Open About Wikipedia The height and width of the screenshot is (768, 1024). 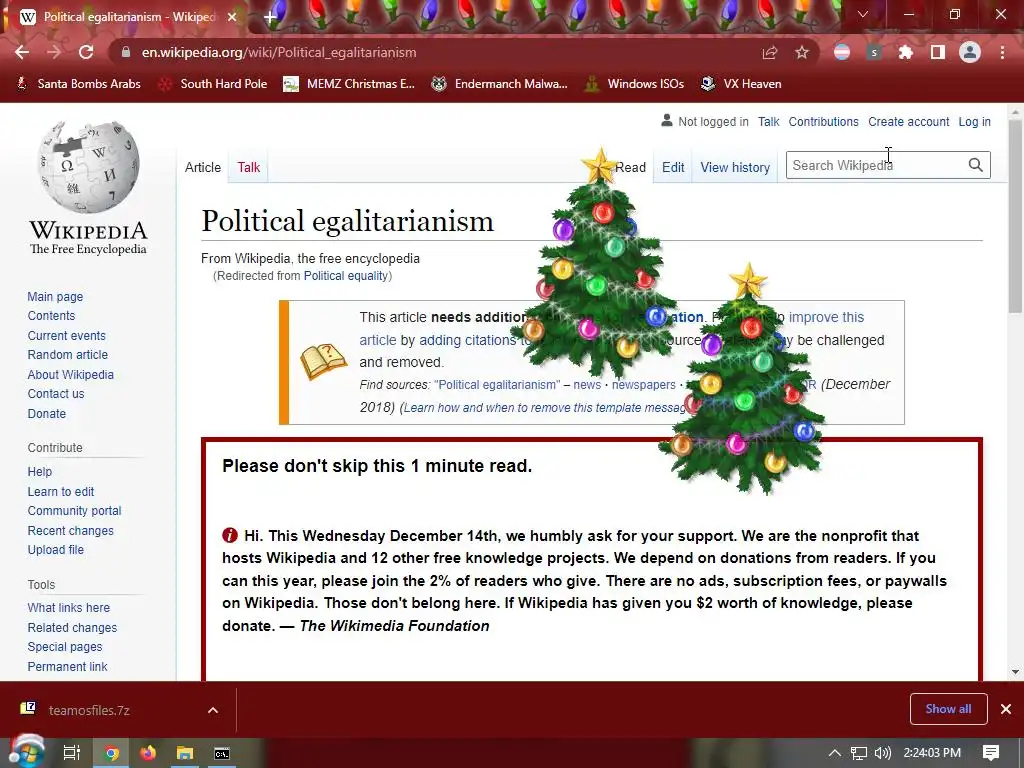point(71,375)
